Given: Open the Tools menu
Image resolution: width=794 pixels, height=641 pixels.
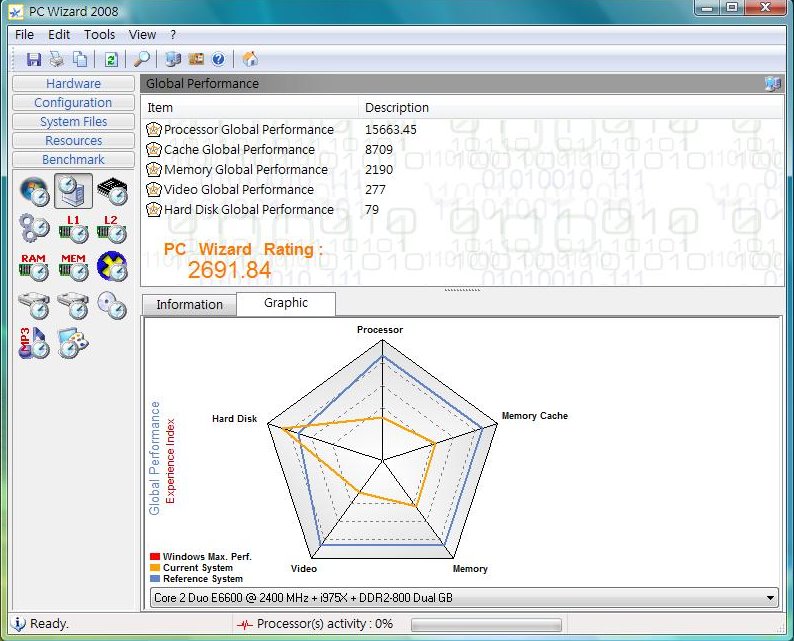Looking at the screenshot, I should tap(99, 34).
